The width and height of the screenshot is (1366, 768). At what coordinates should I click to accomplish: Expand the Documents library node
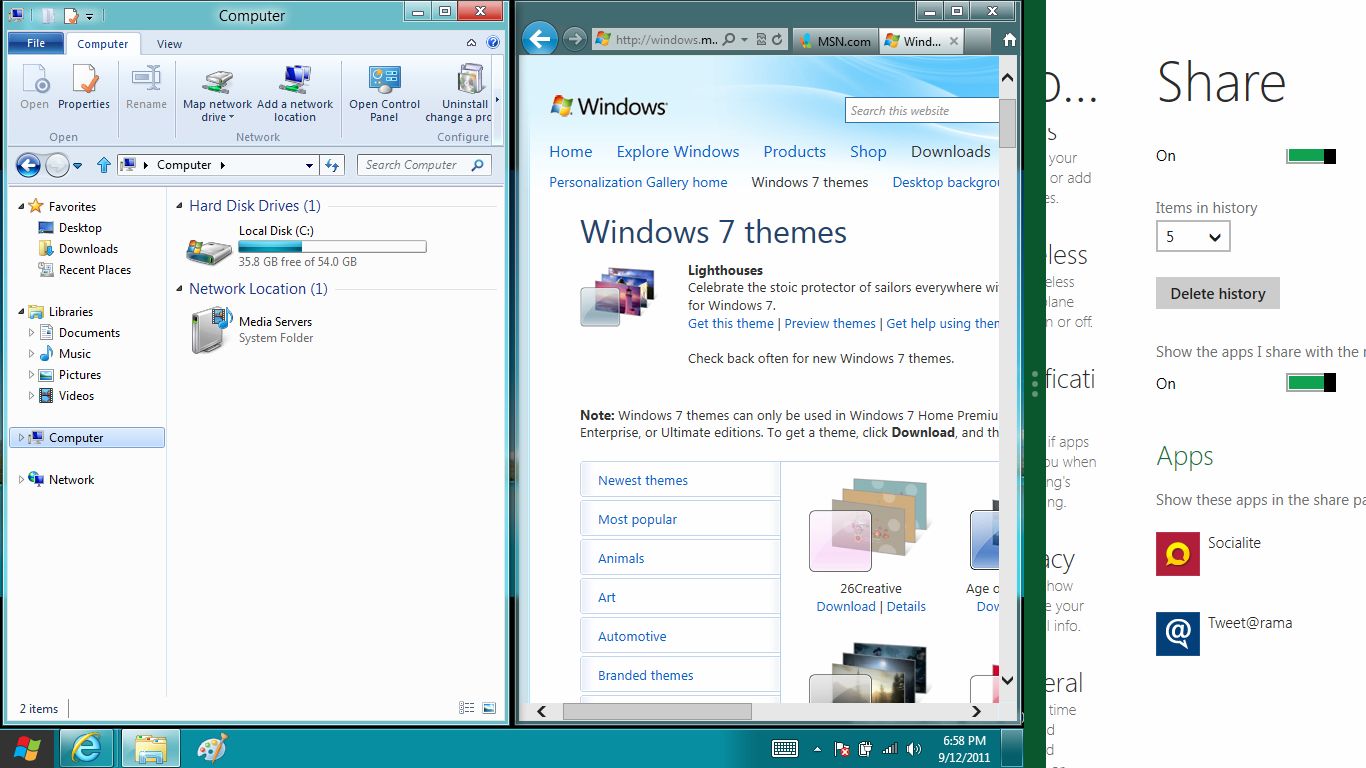coord(31,333)
